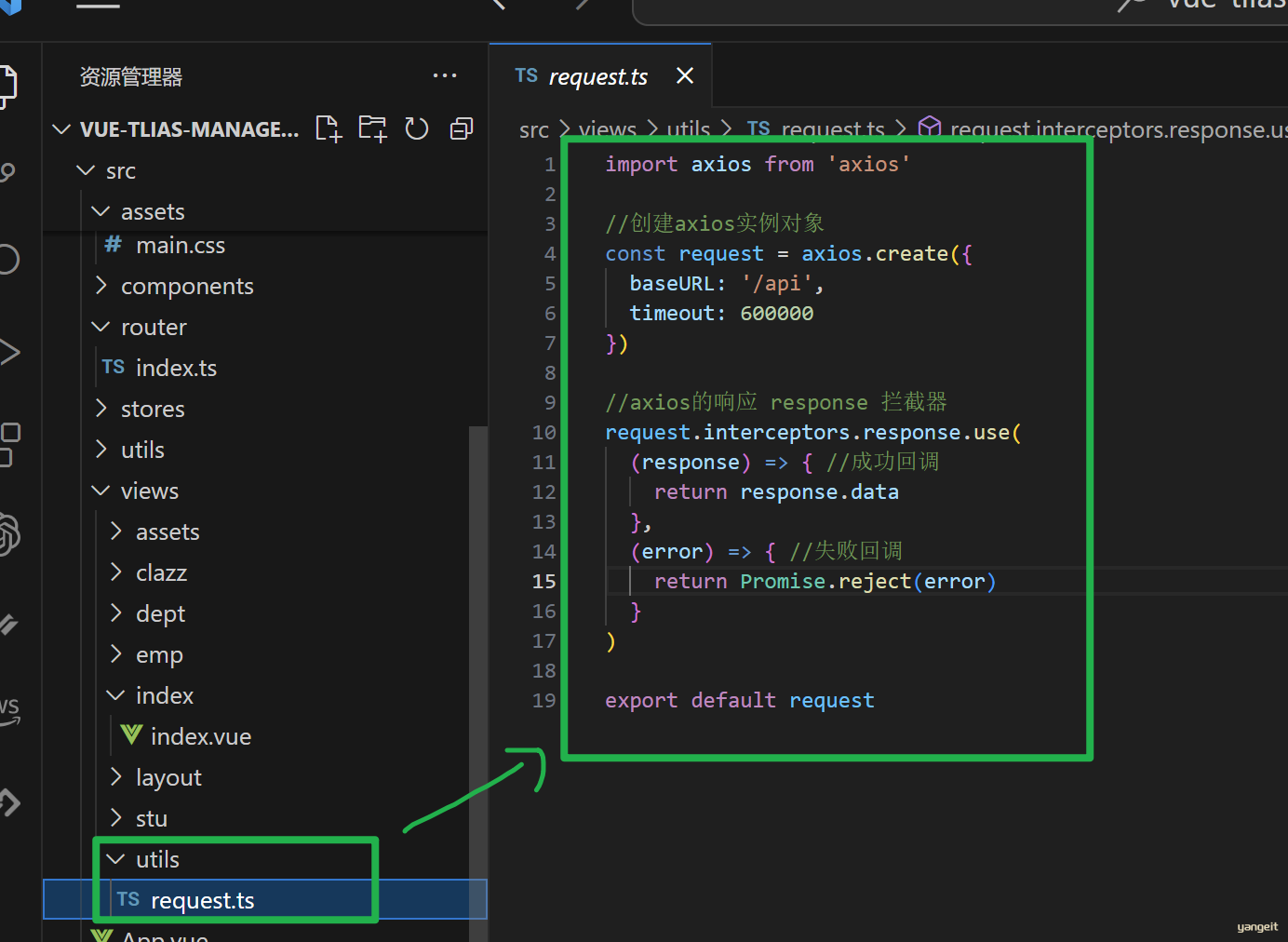Collapse all folders in explorer
The height and width of the screenshot is (942, 1288).
click(462, 128)
